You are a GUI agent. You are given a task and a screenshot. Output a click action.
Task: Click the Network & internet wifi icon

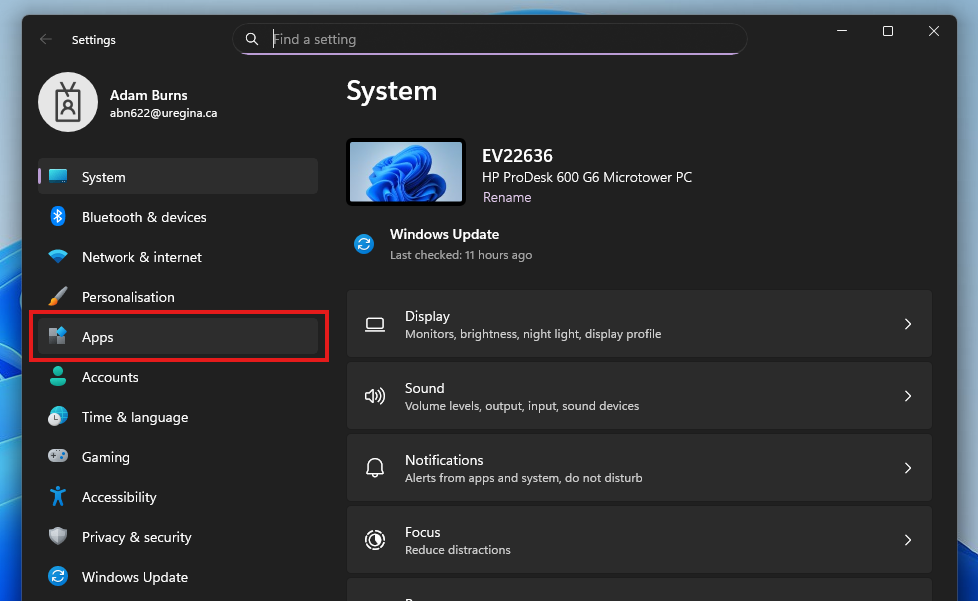58,256
